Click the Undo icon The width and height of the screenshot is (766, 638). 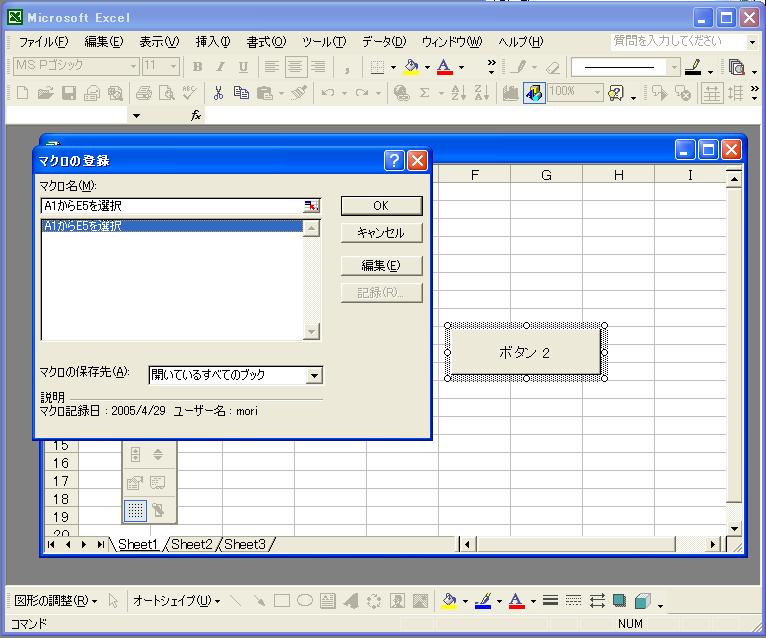tap(328, 92)
